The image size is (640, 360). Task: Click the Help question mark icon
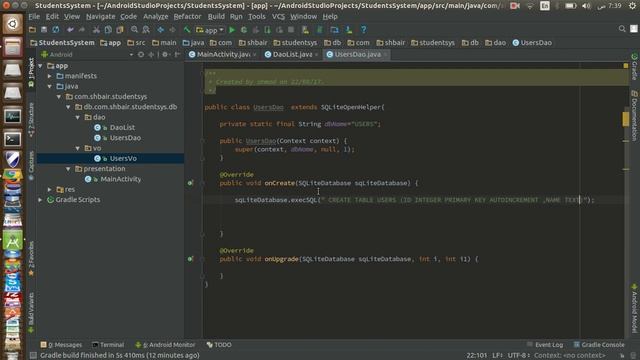pos(363,30)
